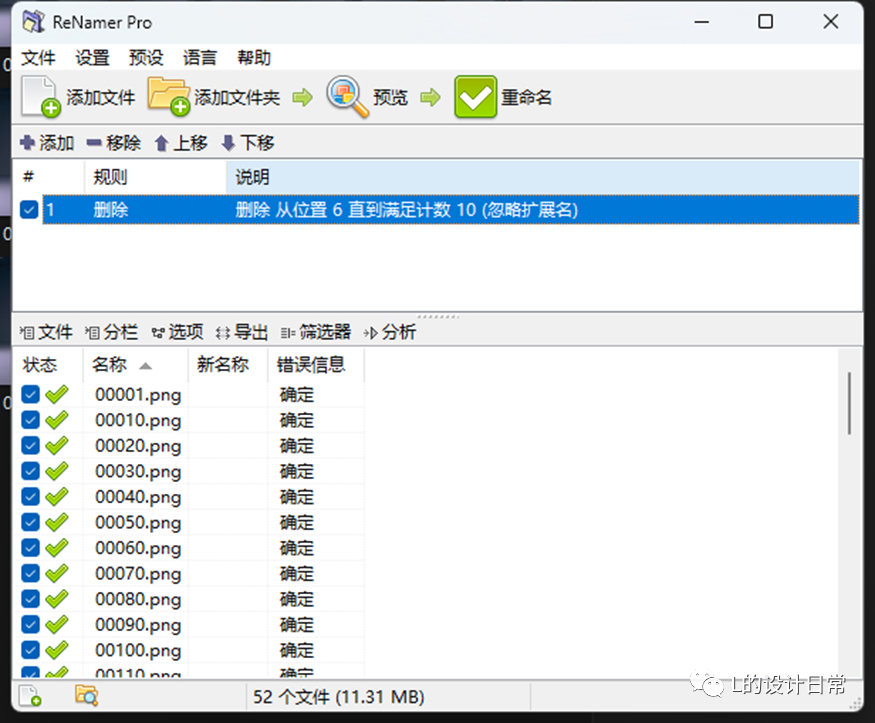Click the new-file icon in the bottom-left corner
This screenshot has width=875, height=723.
pyautogui.click(x=29, y=695)
